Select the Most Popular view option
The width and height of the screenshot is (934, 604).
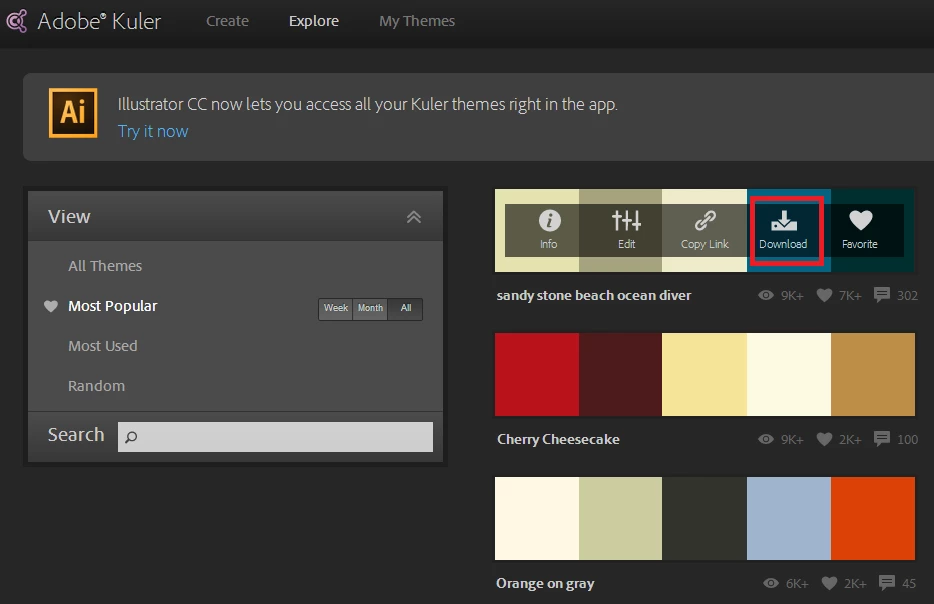click(x=113, y=306)
